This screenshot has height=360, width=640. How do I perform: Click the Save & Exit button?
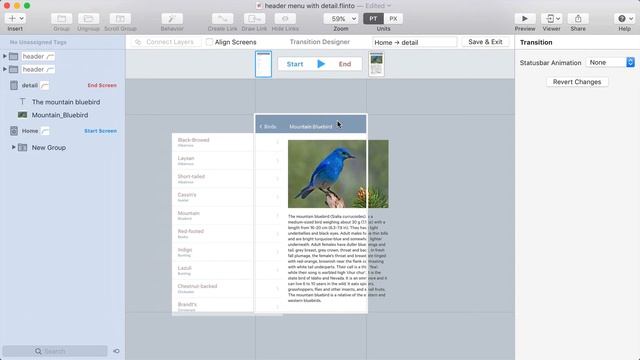pos(485,42)
